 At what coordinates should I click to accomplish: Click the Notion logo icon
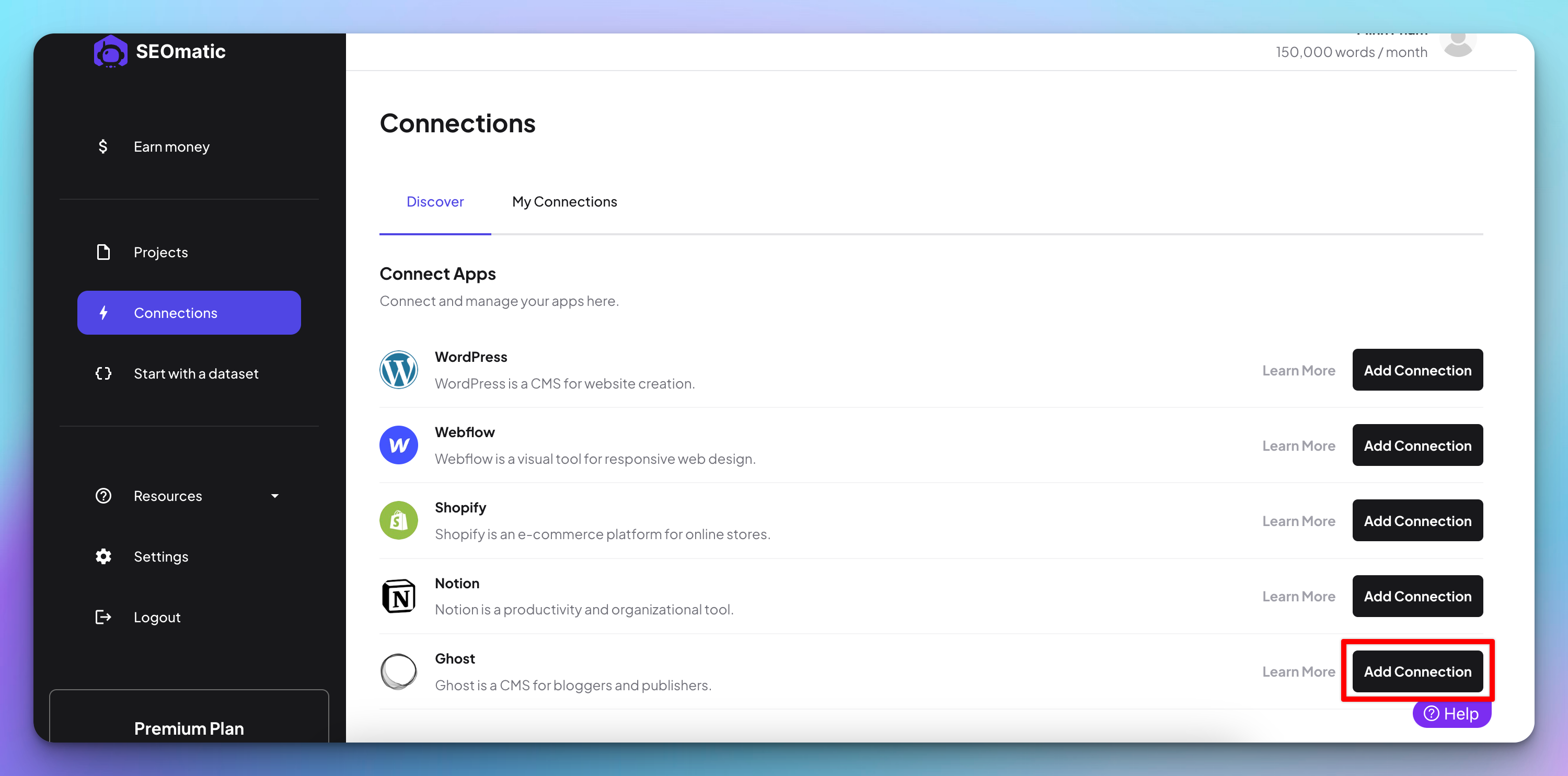tap(399, 596)
